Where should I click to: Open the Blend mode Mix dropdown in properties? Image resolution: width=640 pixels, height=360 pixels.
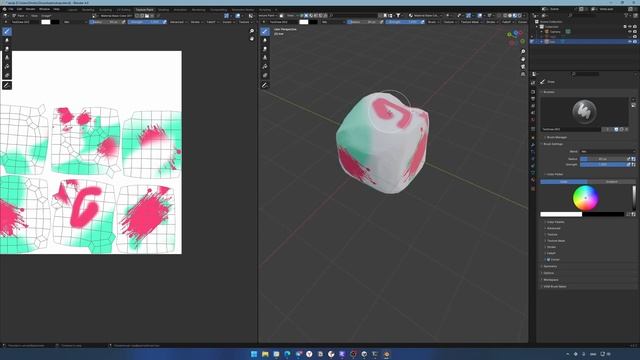coord(607,151)
